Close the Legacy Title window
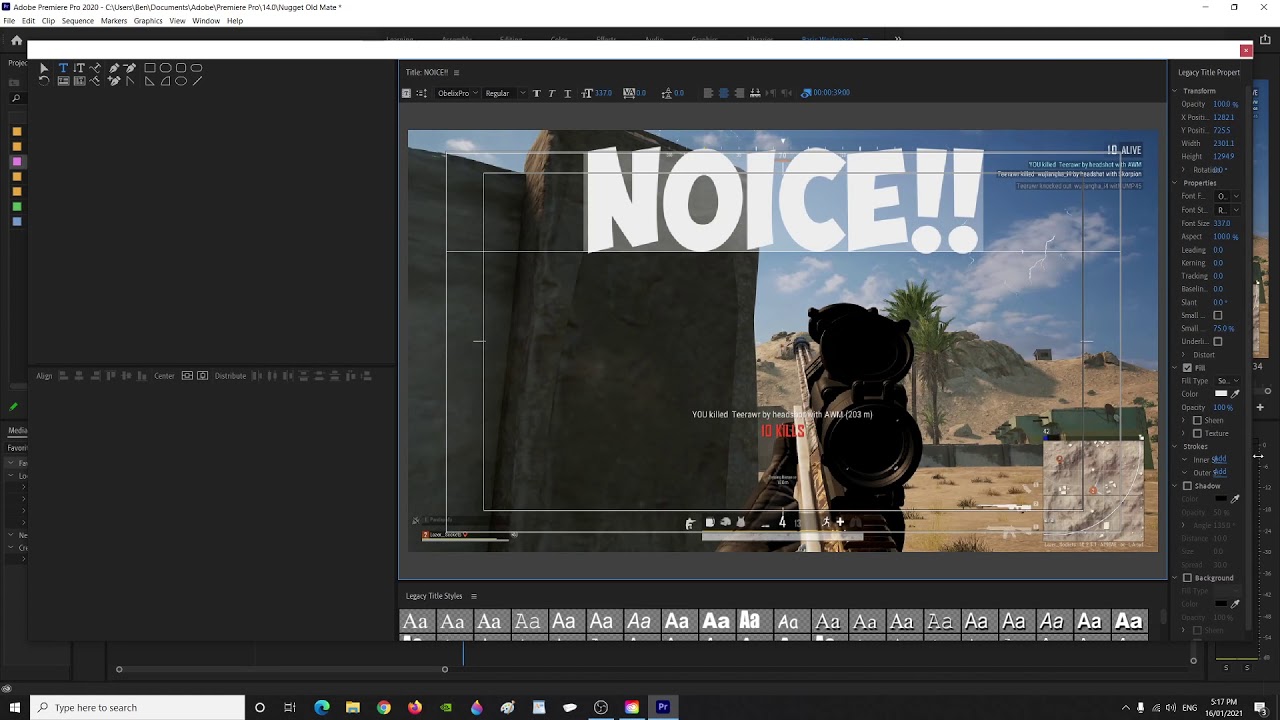1280x720 pixels. point(1245,50)
